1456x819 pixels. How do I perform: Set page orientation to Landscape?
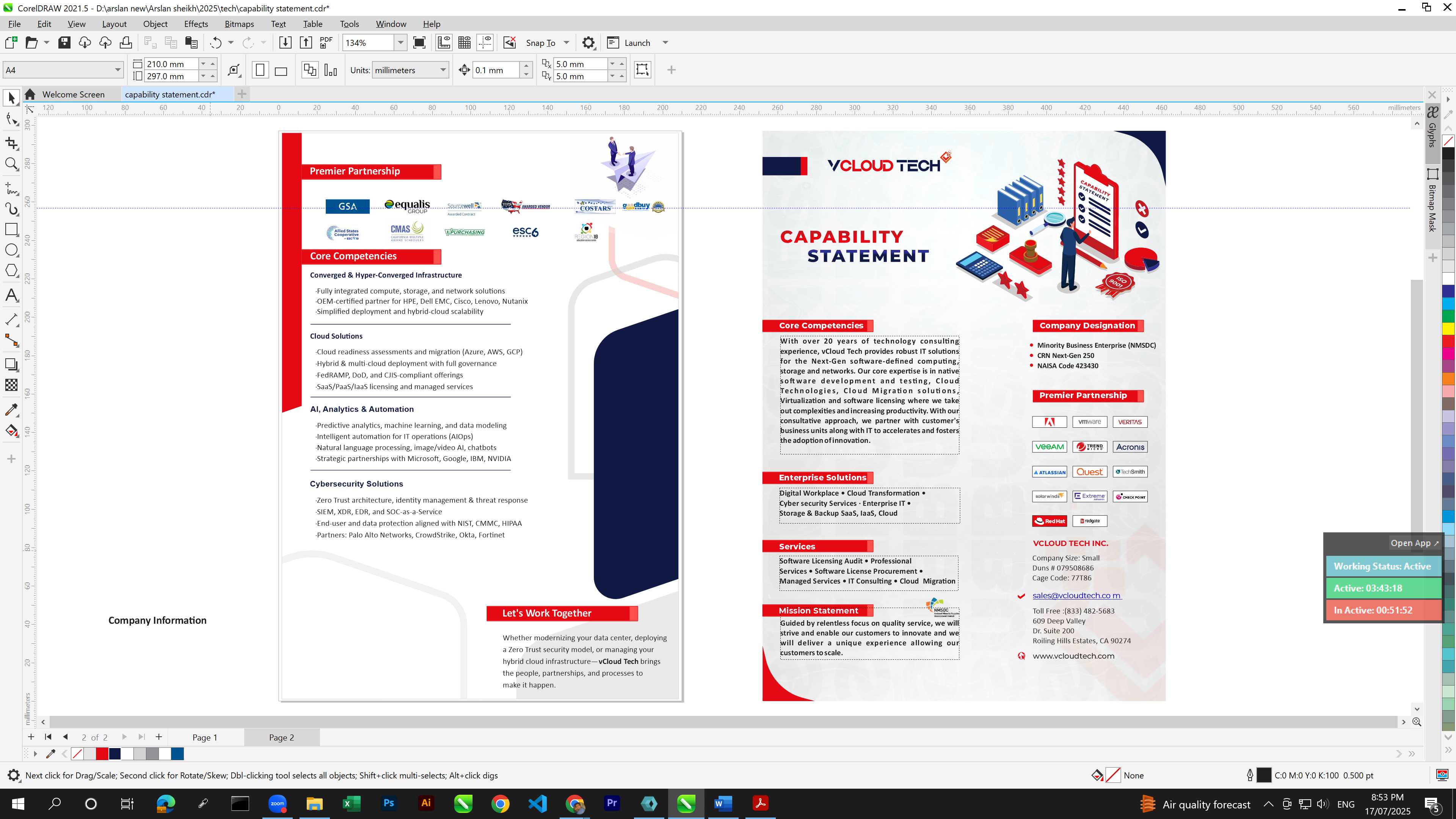[x=281, y=70]
